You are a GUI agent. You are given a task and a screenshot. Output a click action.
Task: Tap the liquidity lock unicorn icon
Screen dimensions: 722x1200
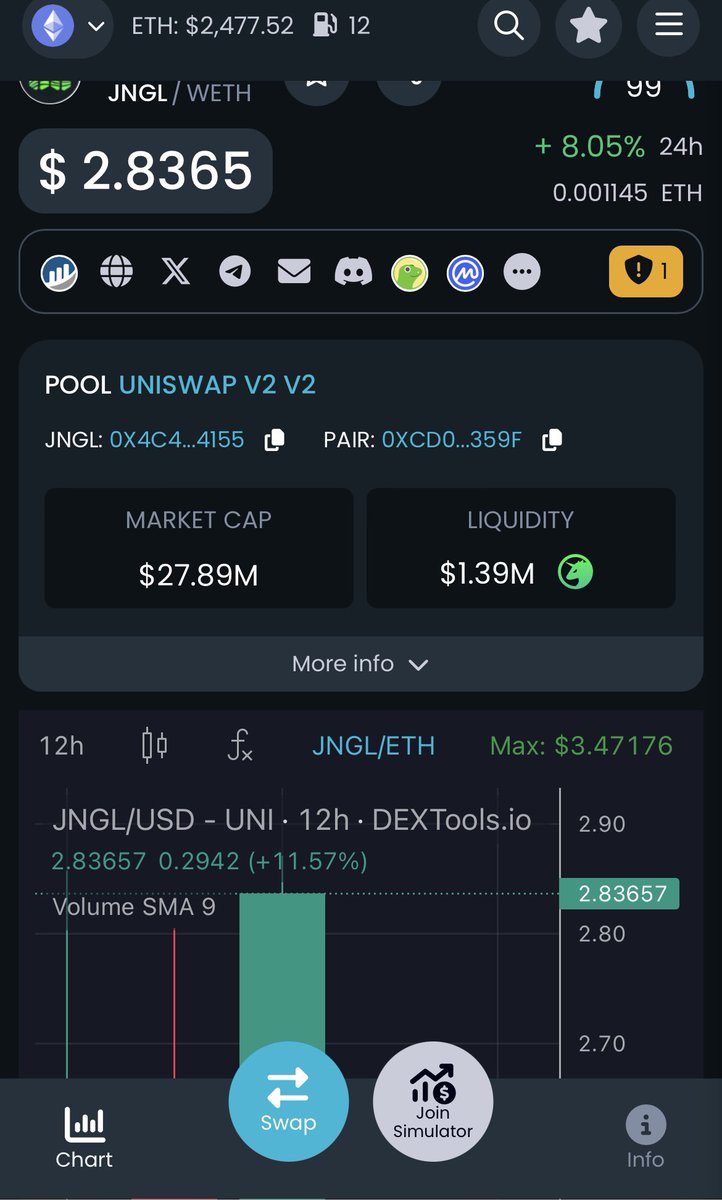point(575,573)
